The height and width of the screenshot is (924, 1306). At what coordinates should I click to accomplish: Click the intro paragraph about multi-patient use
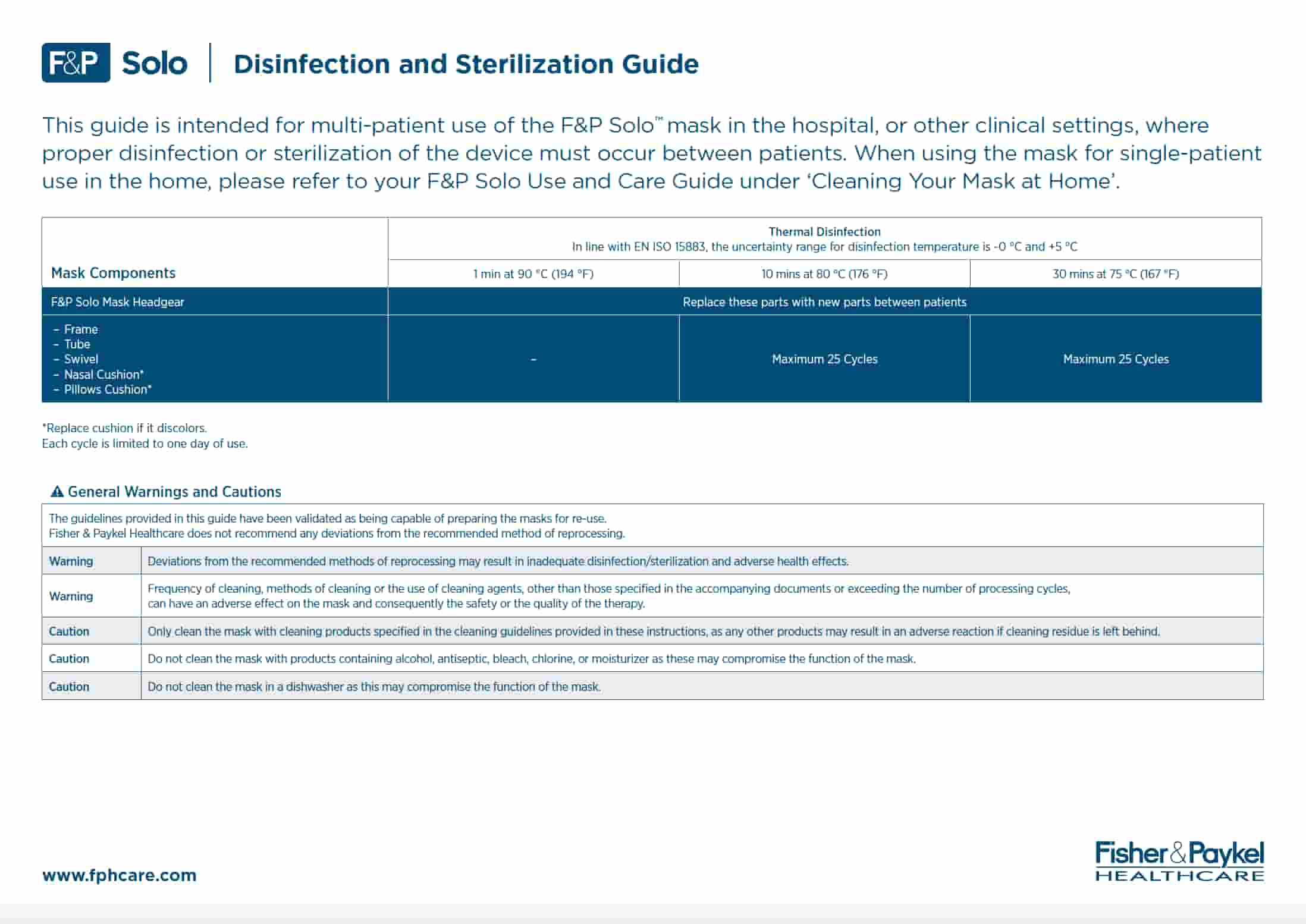tap(651, 153)
